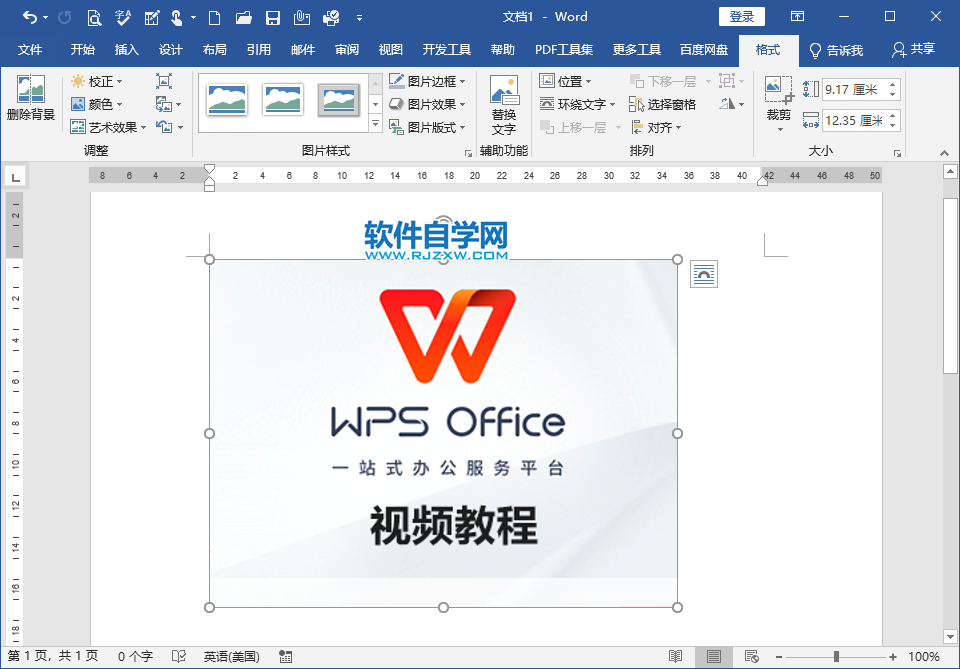Open the Corrections adjustment tool
The image size is (960, 669).
(101, 82)
